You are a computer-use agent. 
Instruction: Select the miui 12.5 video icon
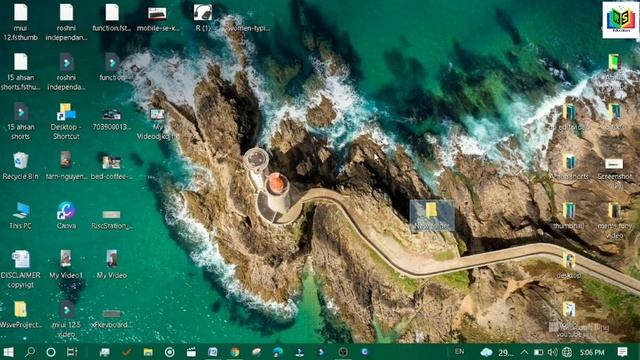(67, 310)
